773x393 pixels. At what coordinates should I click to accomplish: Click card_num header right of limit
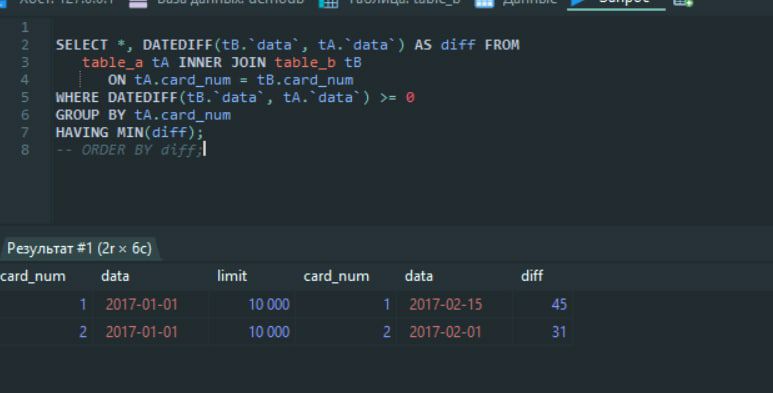[337, 276]
